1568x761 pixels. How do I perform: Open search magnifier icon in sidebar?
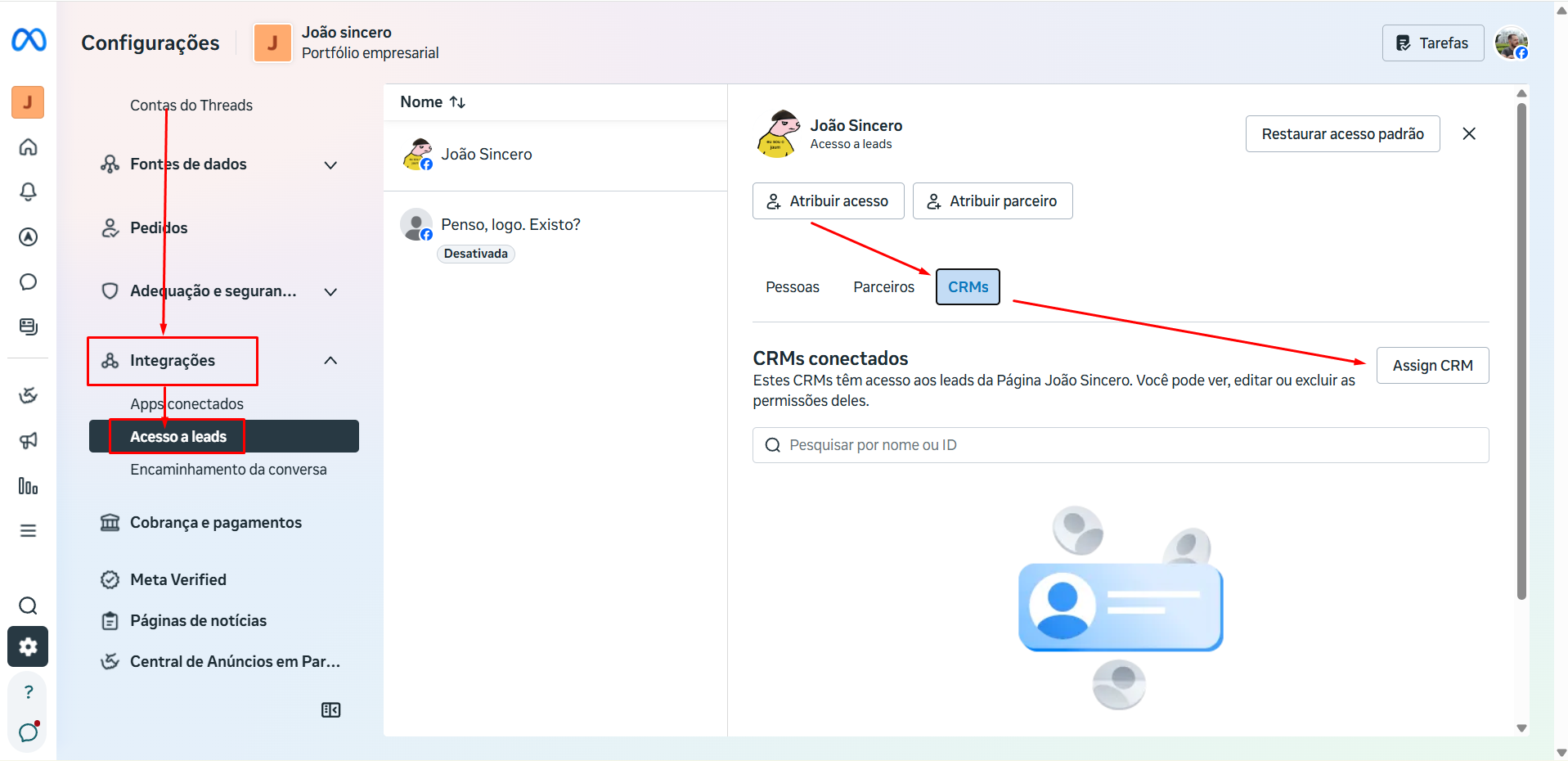point(28,606)
